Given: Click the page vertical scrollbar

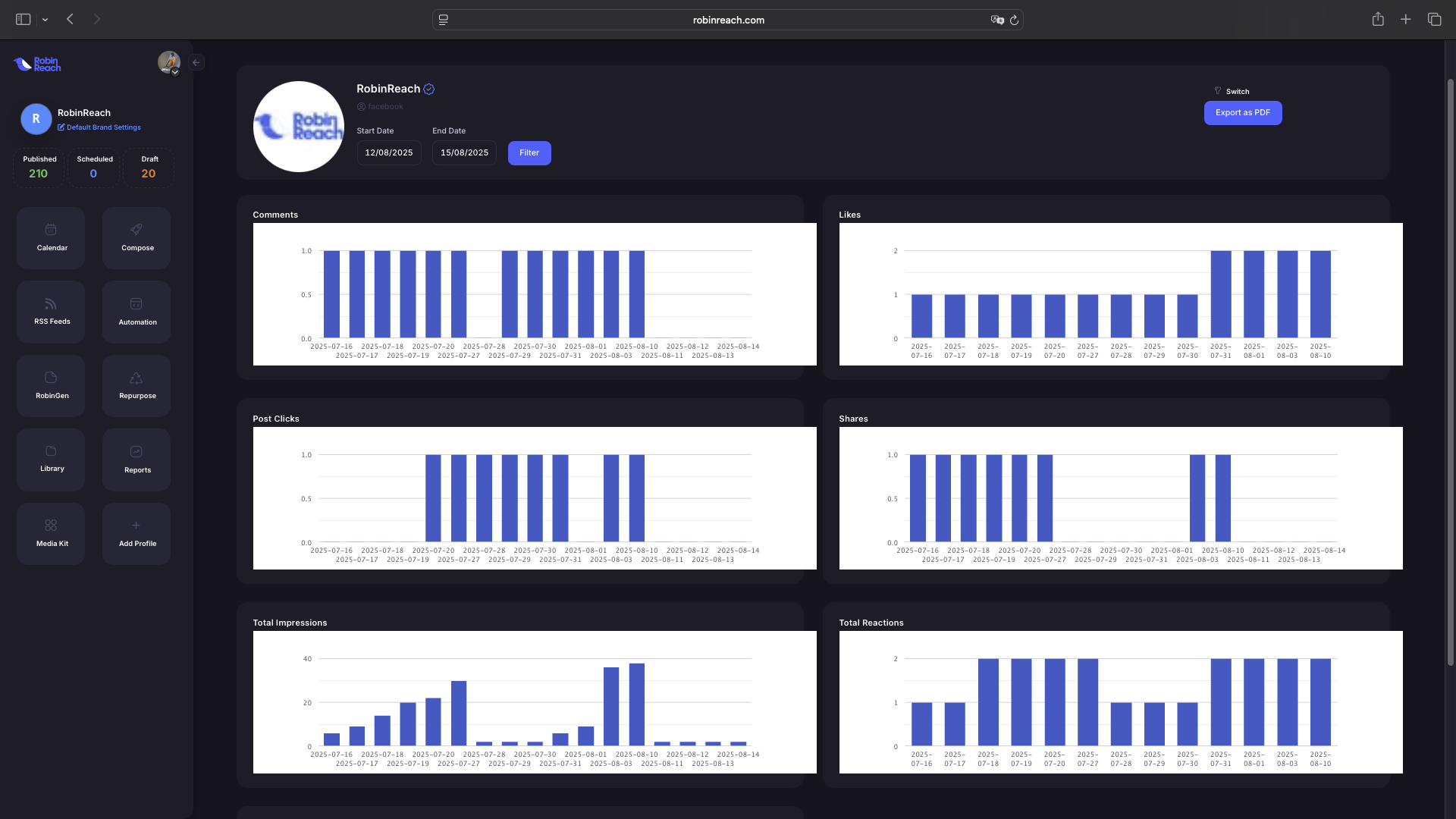Looking at the screenshot, I should tap(1450, 372).
